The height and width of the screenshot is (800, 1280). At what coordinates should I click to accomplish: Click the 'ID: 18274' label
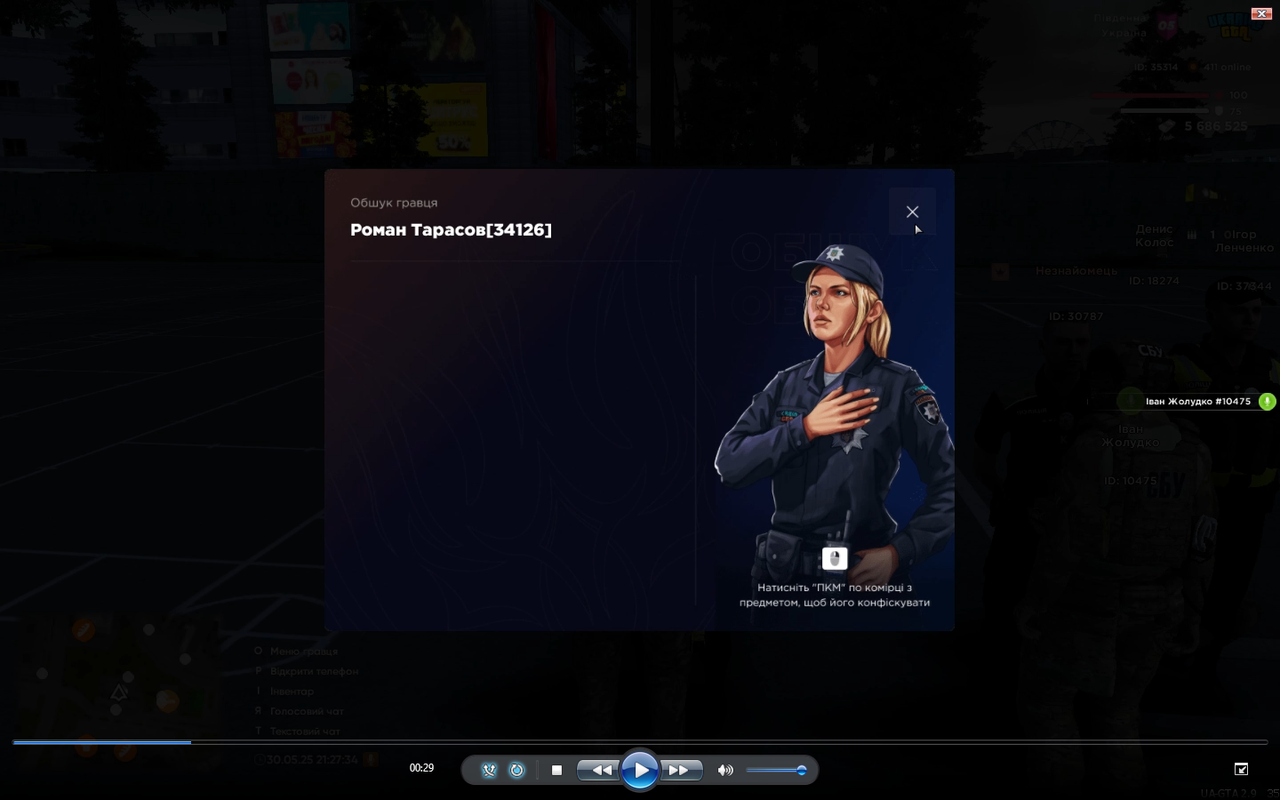pos(1154,281)
